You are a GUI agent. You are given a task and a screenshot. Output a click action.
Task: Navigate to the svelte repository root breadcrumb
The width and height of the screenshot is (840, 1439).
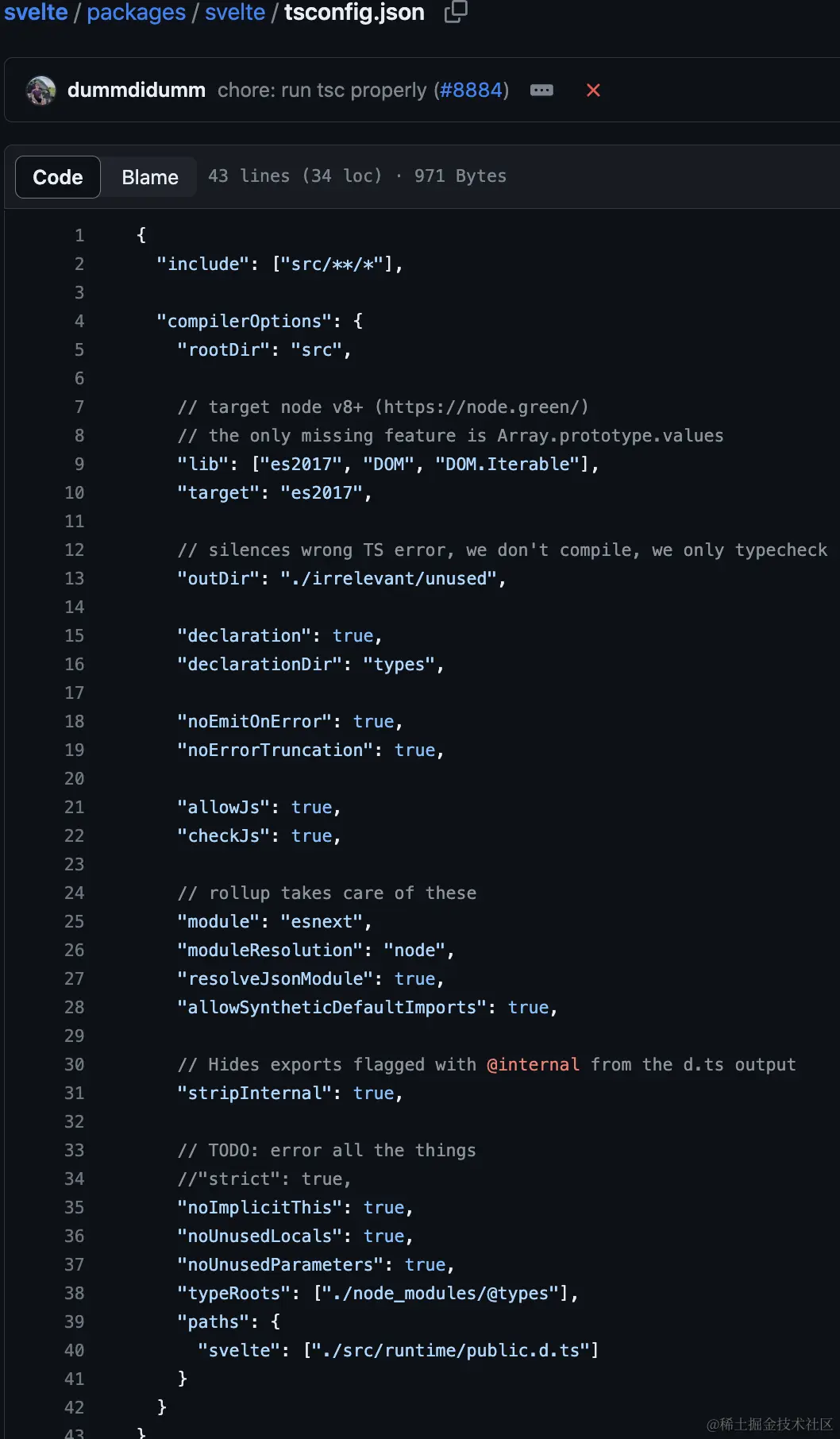point(35,13)
